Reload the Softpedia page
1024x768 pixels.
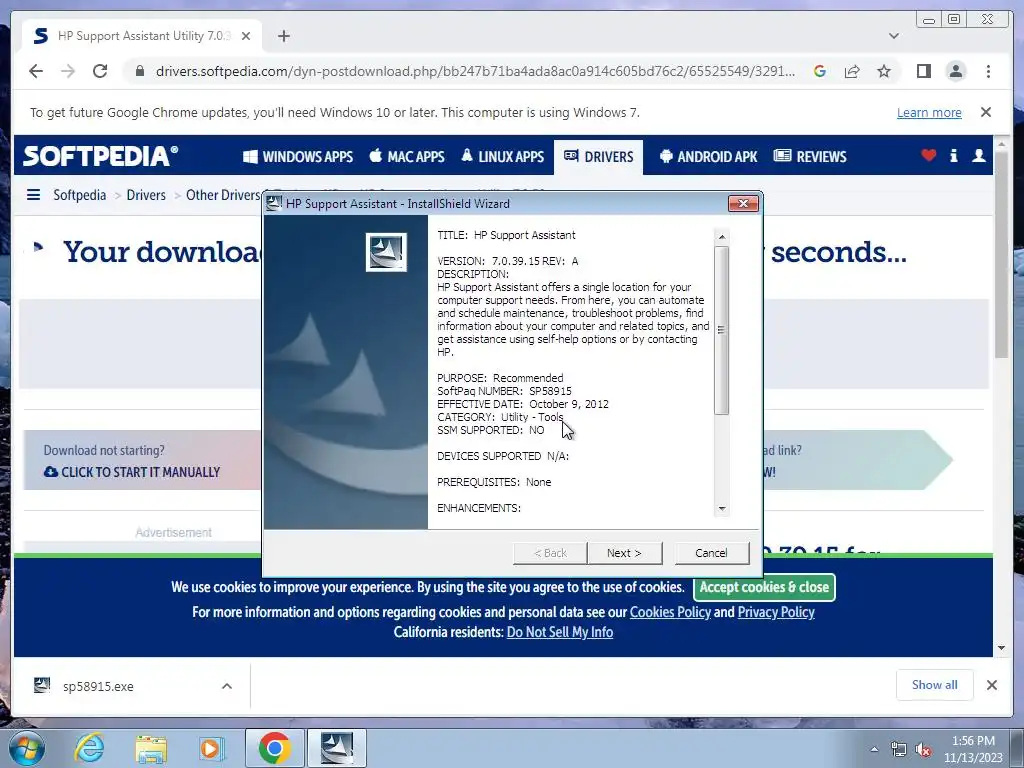pyautogui.click(x=100, y=71)
